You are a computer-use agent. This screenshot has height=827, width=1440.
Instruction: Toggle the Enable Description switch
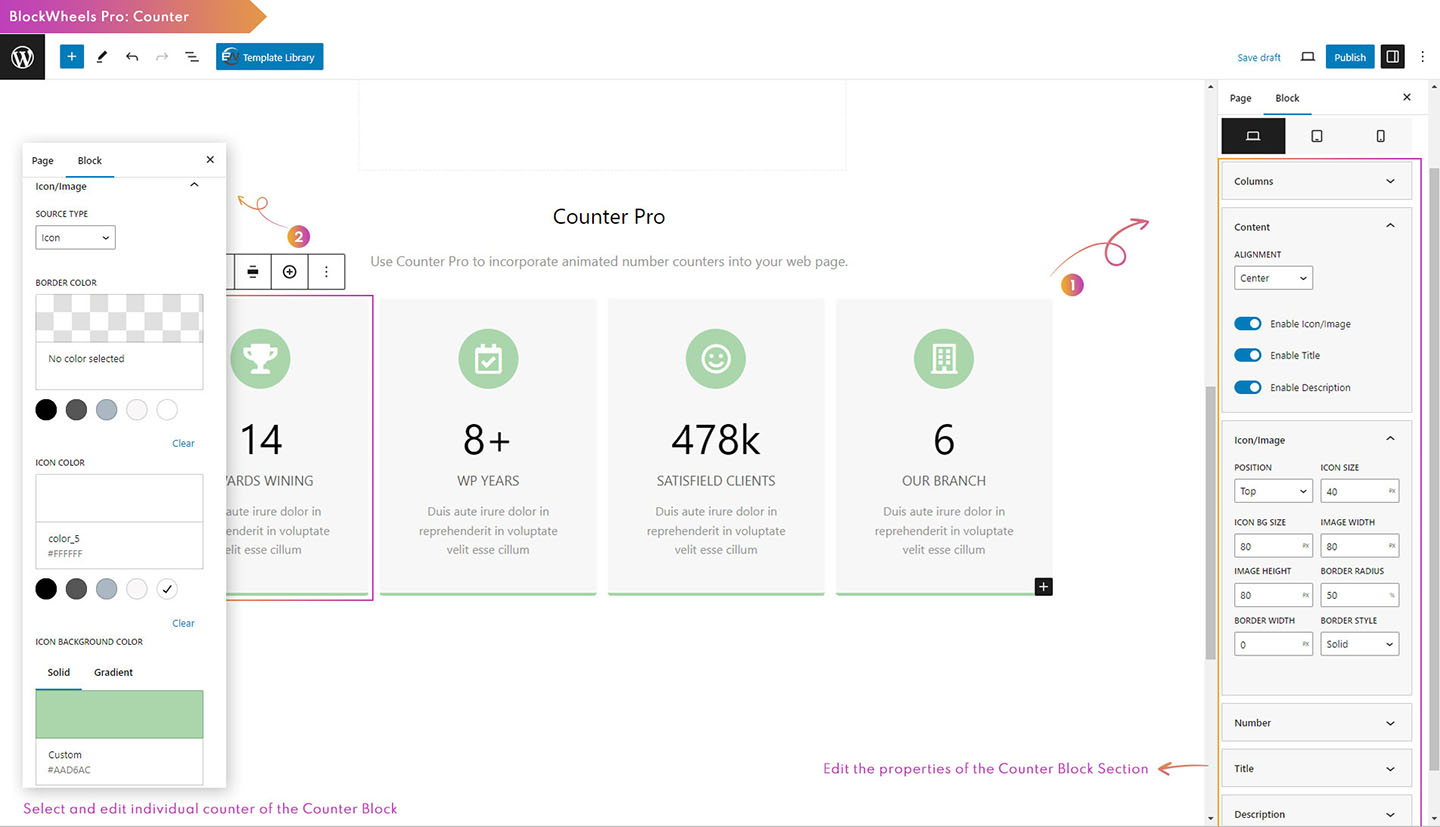[x=1247, y=387]
